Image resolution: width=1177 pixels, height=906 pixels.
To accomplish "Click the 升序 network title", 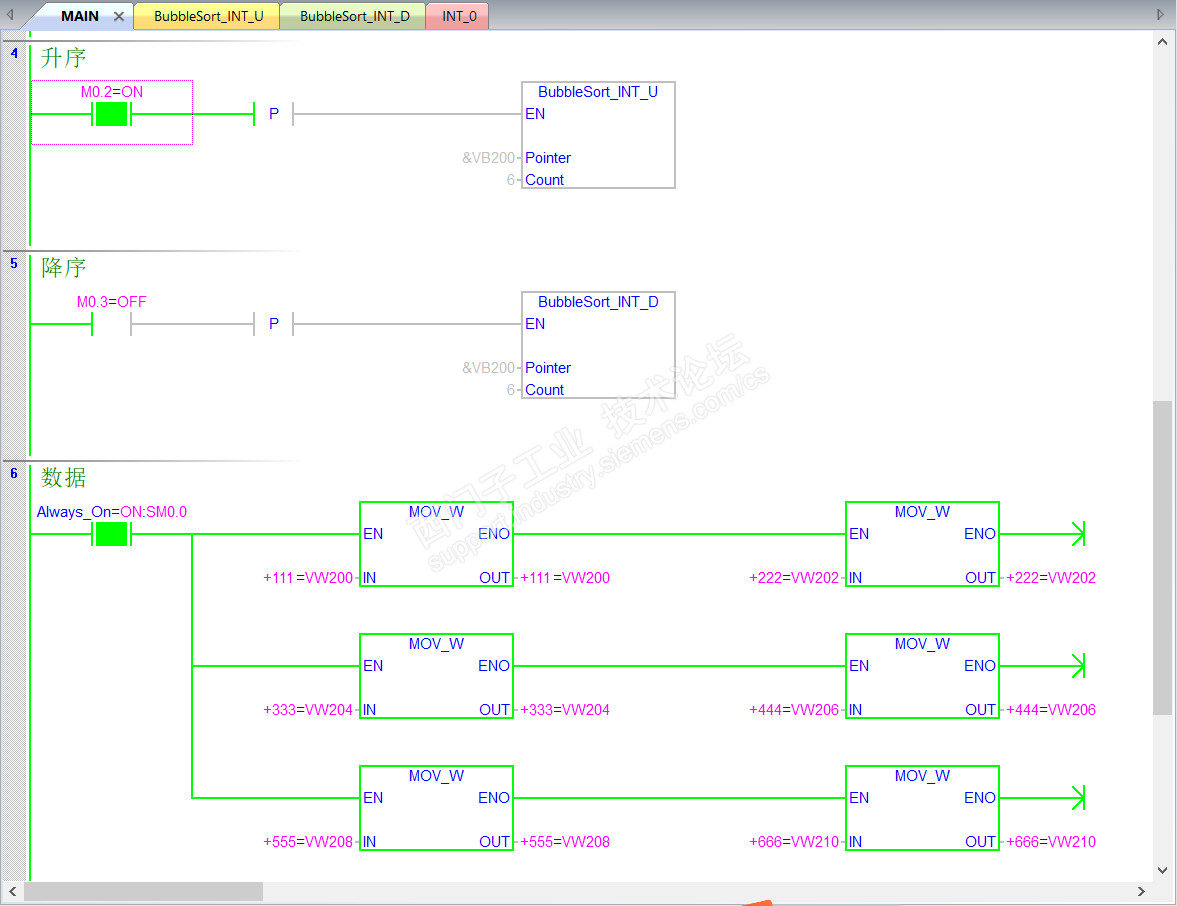I will click(x=64, y=58).
